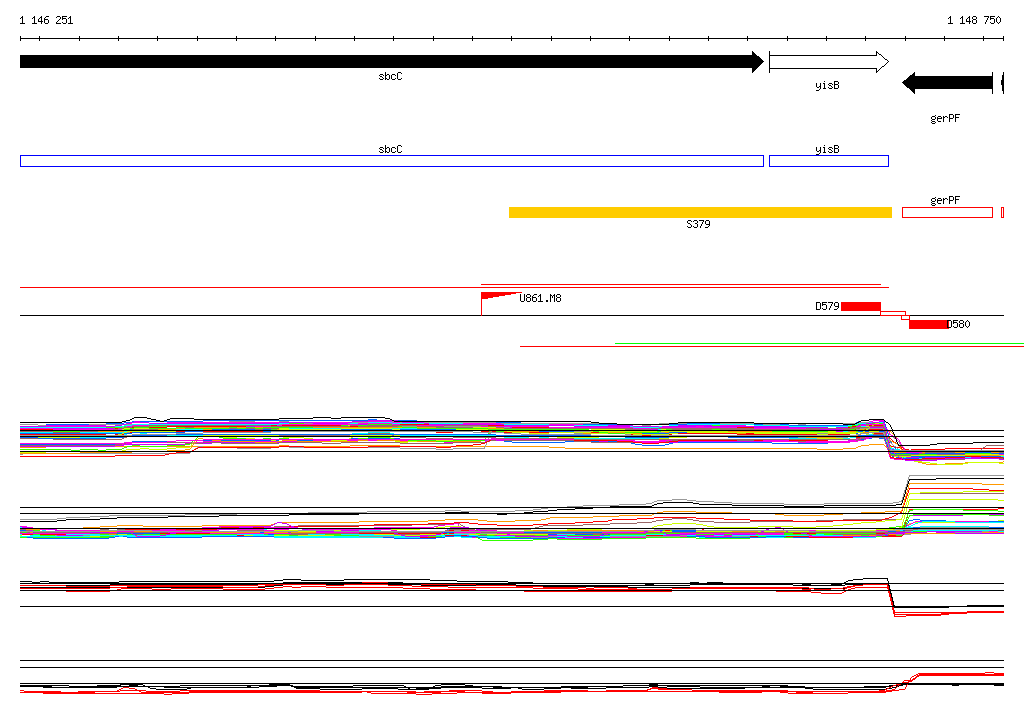Select the blue sbcC outlined box
The image size is (1024, 714).
(392, 161)
